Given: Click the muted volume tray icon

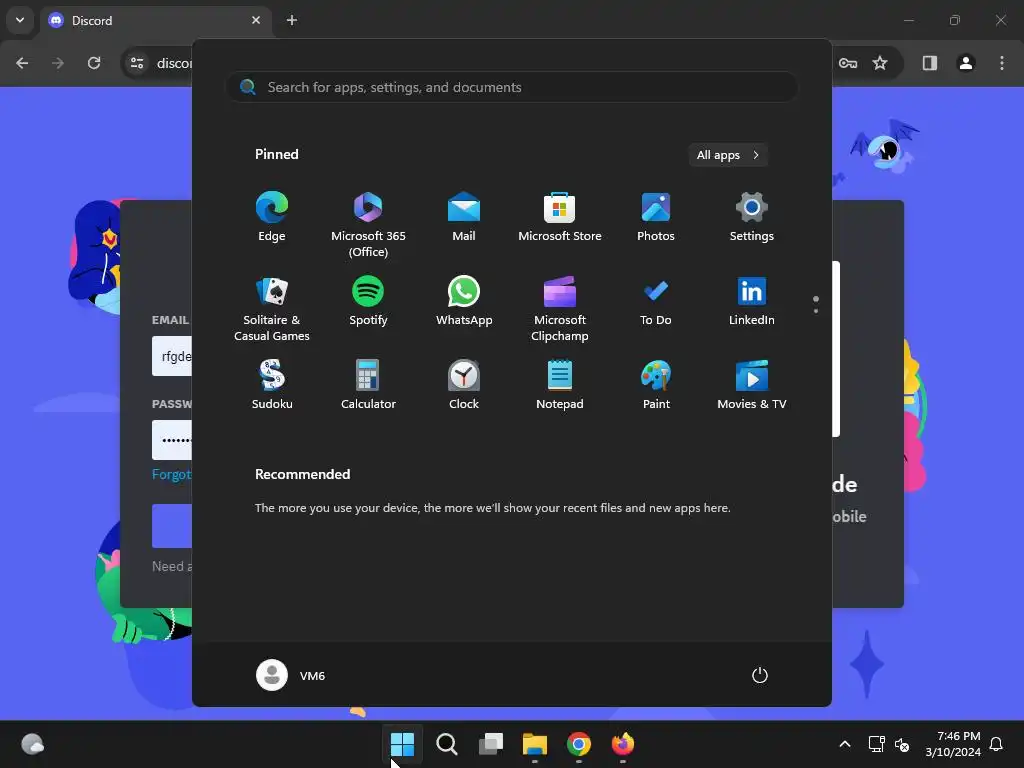Looking at the screenshot, I should click(902, 744).
